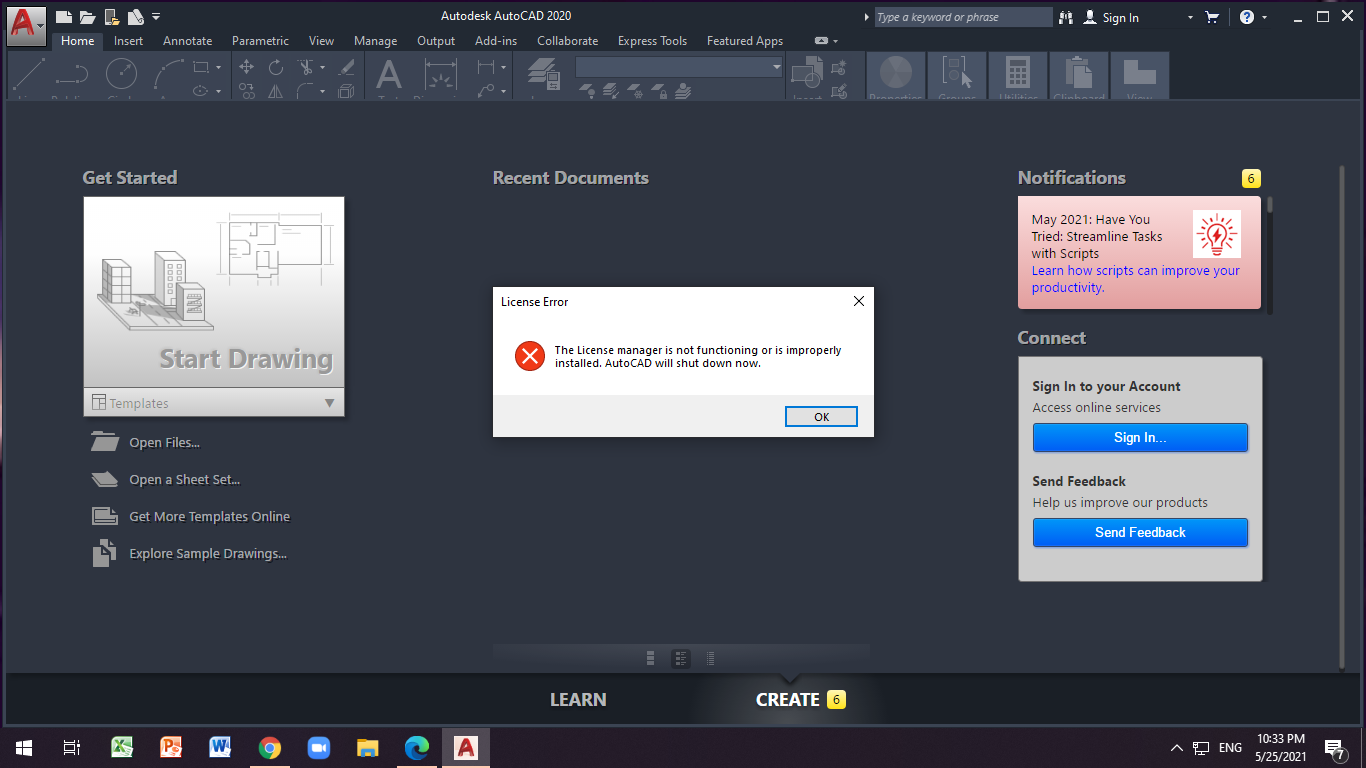Select the Rectangle tool in ribbon
Image resolution: width=1366 pixels, height=768 pixels.
point(200,68)
